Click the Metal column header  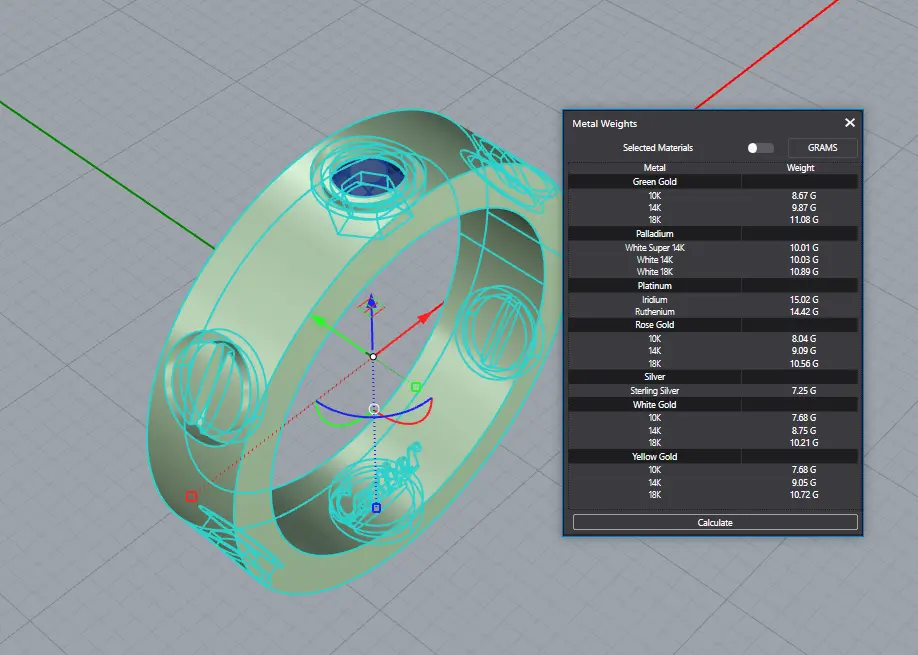(655, 168)
